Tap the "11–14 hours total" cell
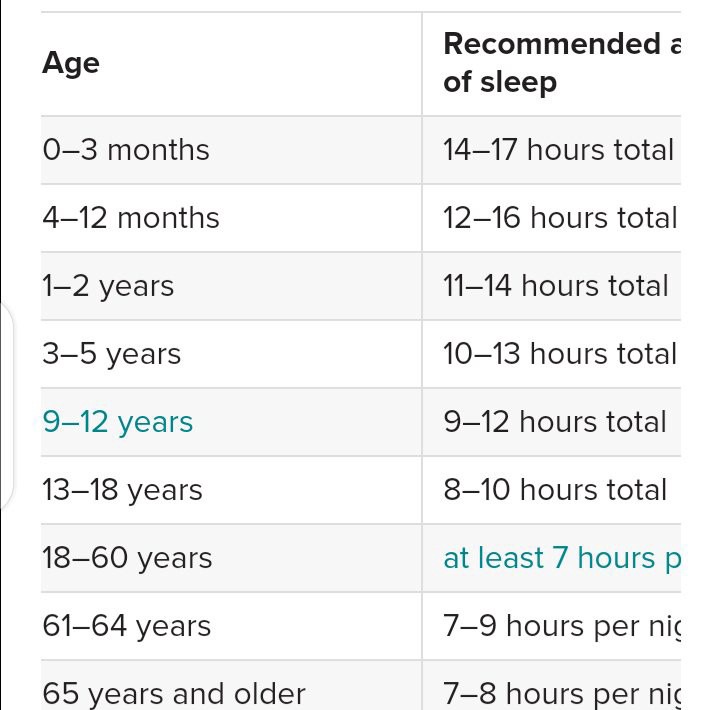This screenshot has height=710, width=720. [x=555, y=286]
